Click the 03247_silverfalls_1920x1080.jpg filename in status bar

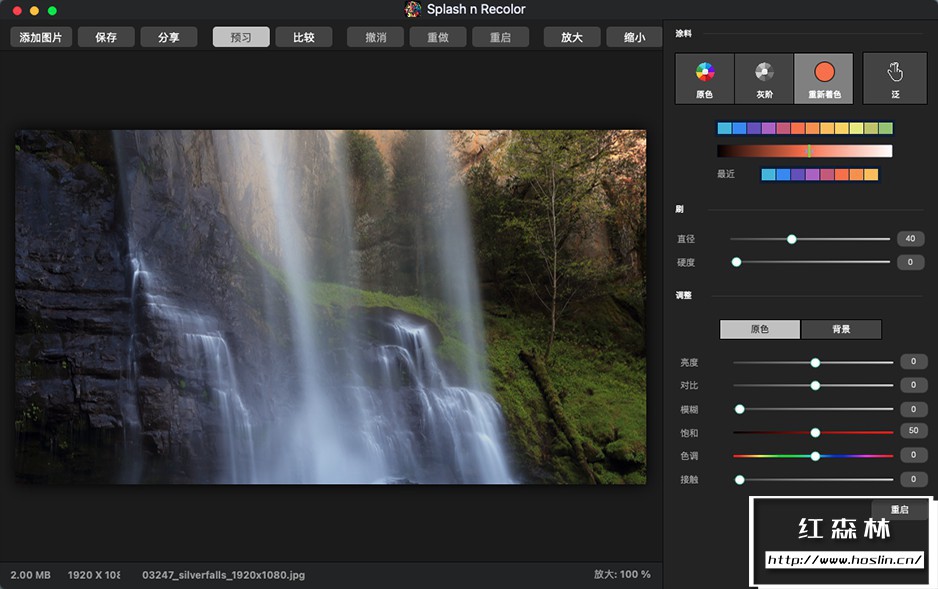coord(223,575)
